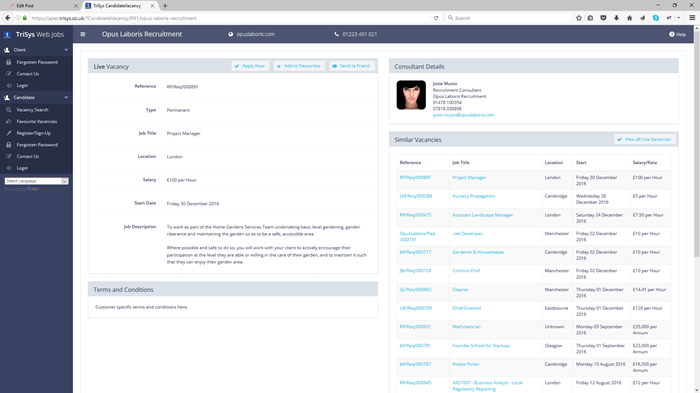Click '£100 per Hour' salary value
This screenshot has width=700, height=393.
181,180
